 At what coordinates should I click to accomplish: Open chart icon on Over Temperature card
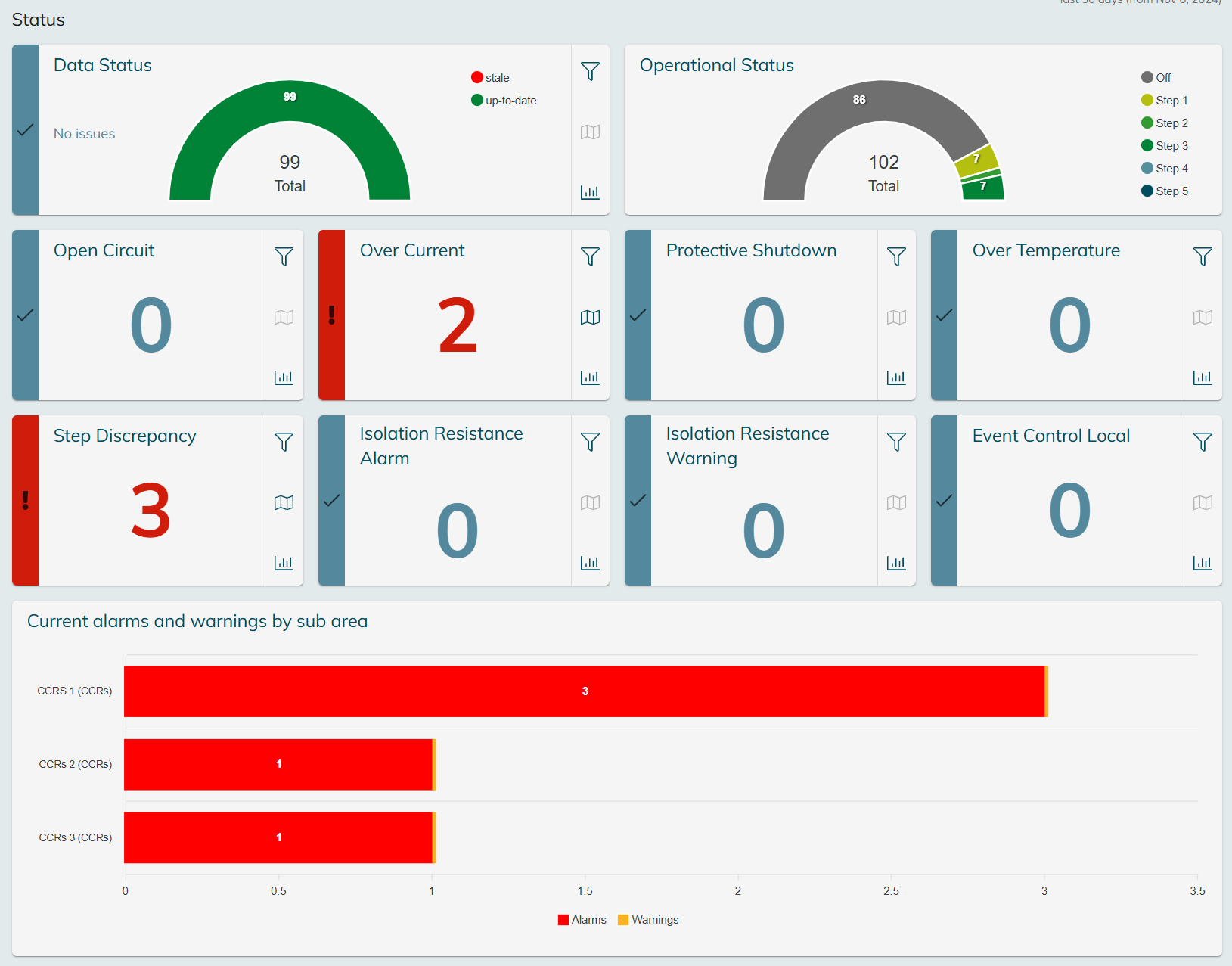(1203, 377)
